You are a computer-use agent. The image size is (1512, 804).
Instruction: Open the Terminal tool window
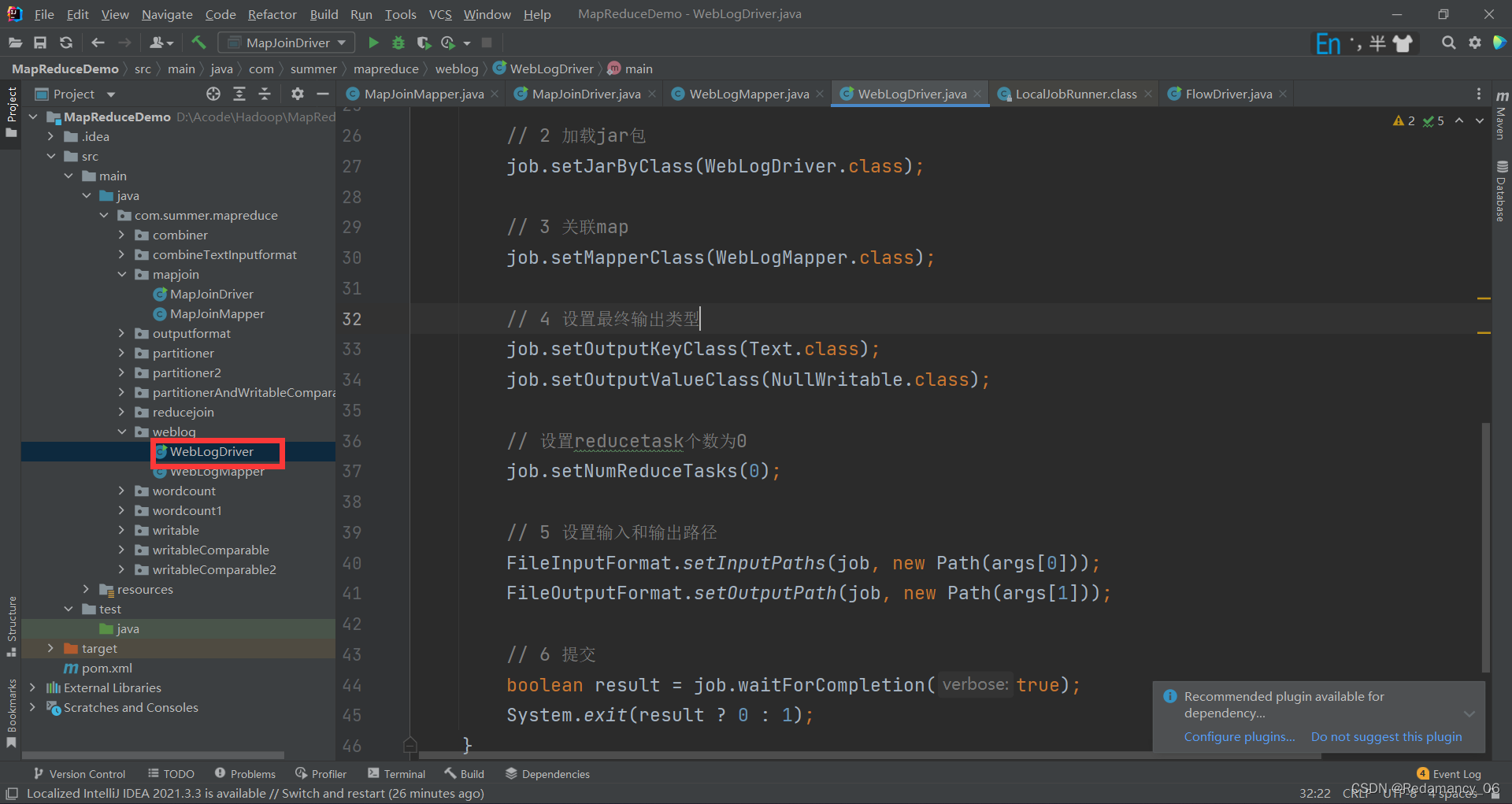397,774
